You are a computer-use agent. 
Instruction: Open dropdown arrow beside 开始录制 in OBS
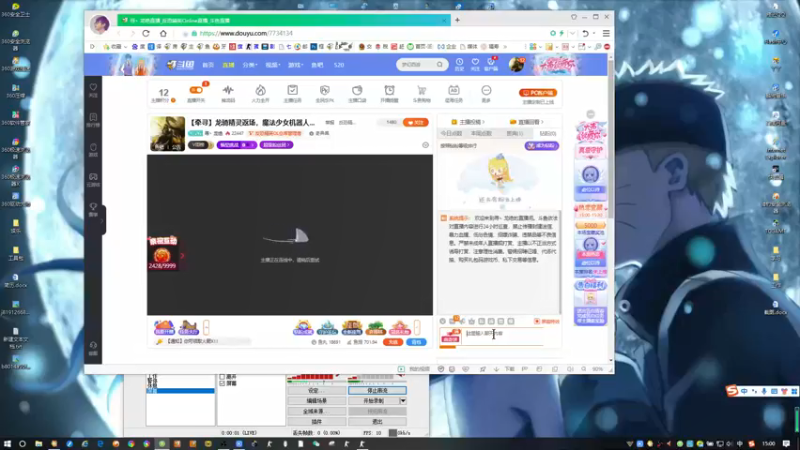point(403,401)
